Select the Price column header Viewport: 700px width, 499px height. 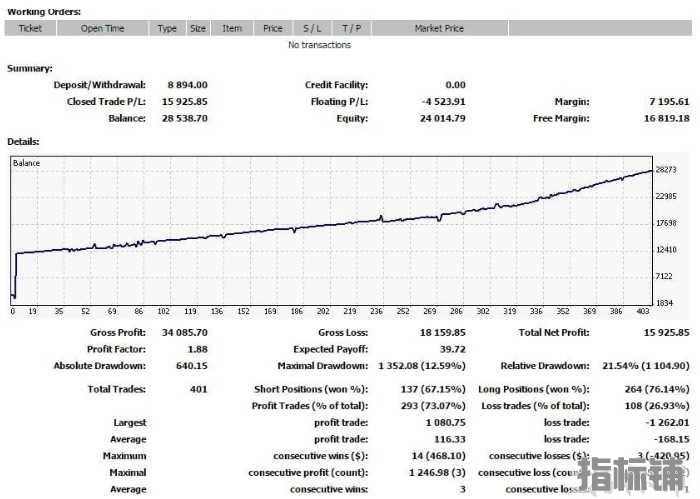(x=273, y=28)
